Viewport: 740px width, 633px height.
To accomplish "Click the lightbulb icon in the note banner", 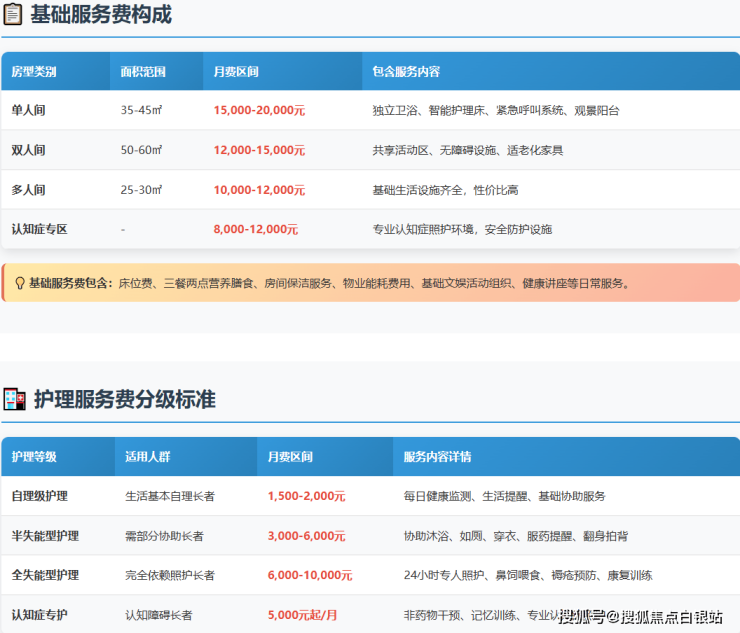I will [19, 283].
